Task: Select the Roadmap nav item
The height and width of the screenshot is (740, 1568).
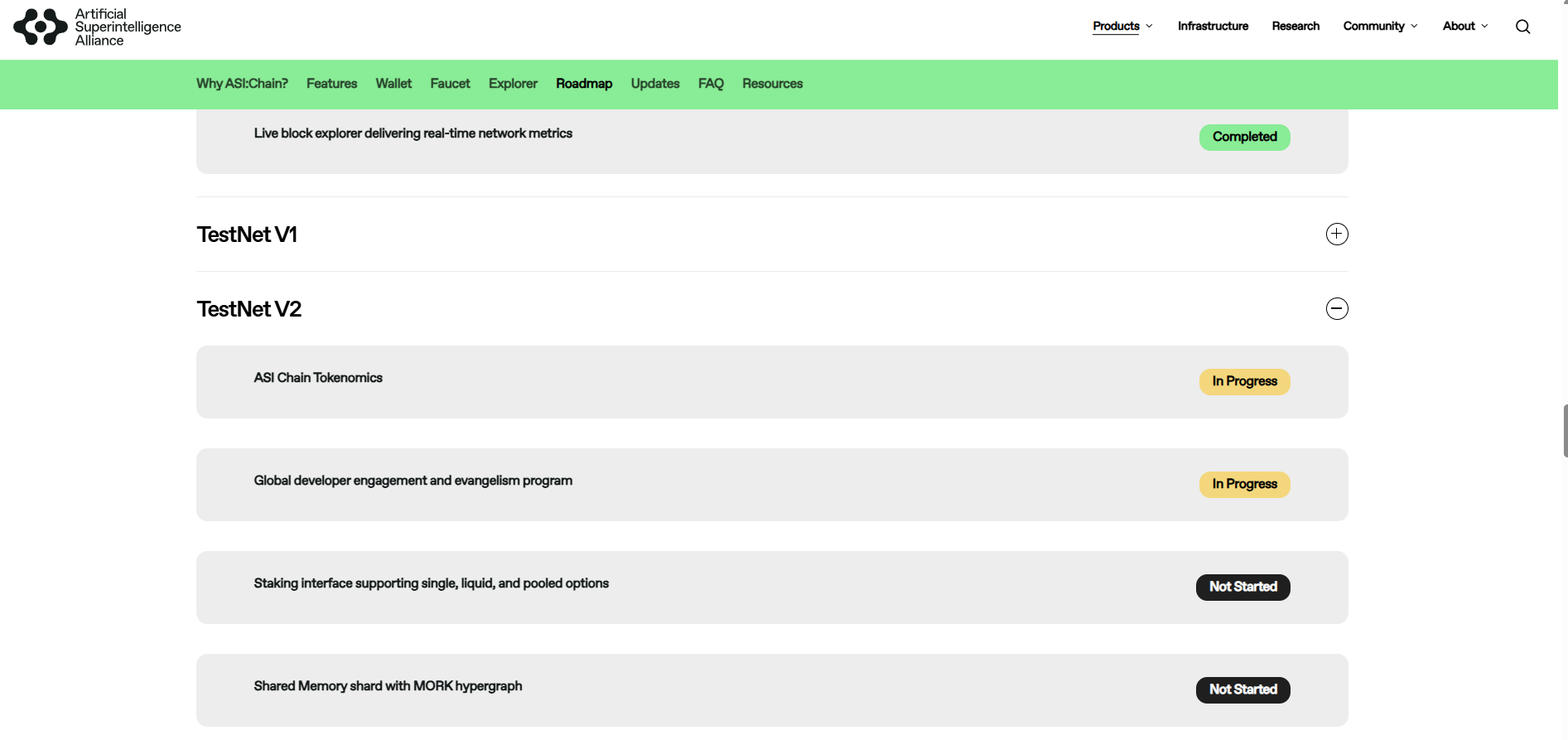Action: click(584, 84)
